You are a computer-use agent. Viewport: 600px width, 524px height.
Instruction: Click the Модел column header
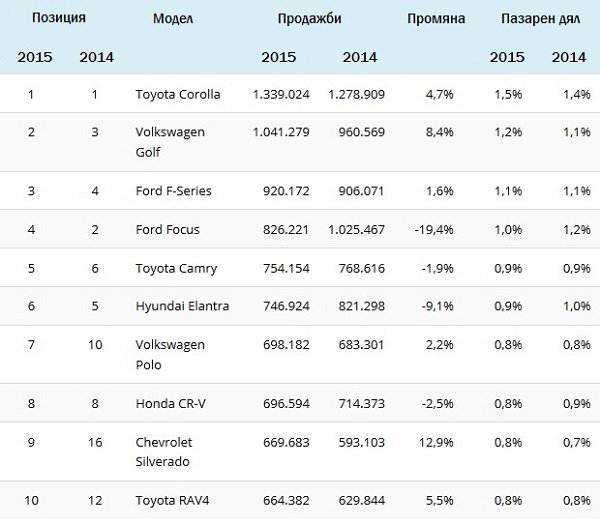pyautogui.click(x=173, y=18)
